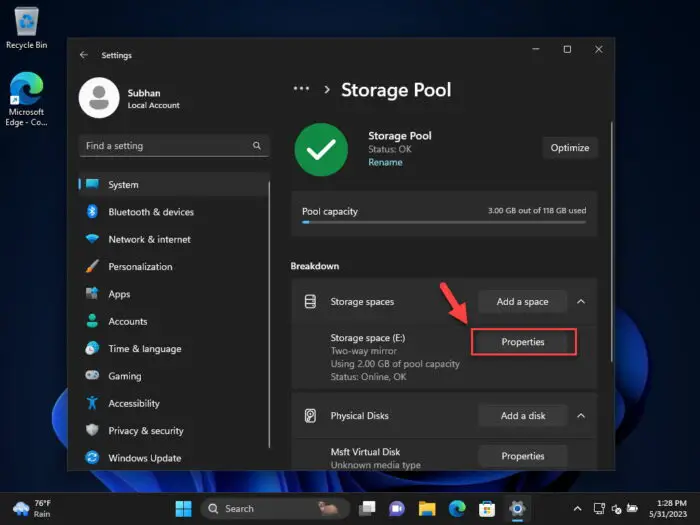
Task: Click the Windows Update refresh icon
Action: pyautogui.click(x=92, y=458)
